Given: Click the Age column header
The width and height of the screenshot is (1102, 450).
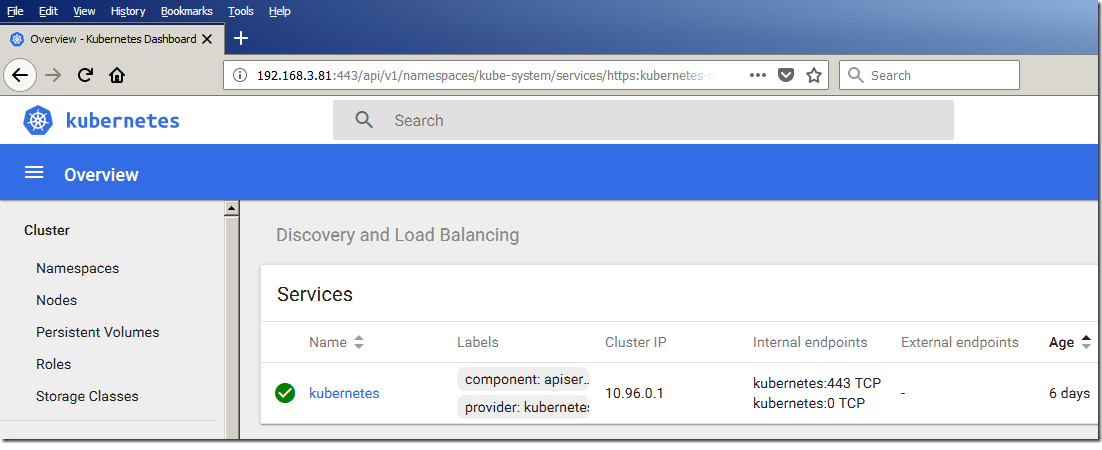Looking at the screenshot, I should (1061, 342).
